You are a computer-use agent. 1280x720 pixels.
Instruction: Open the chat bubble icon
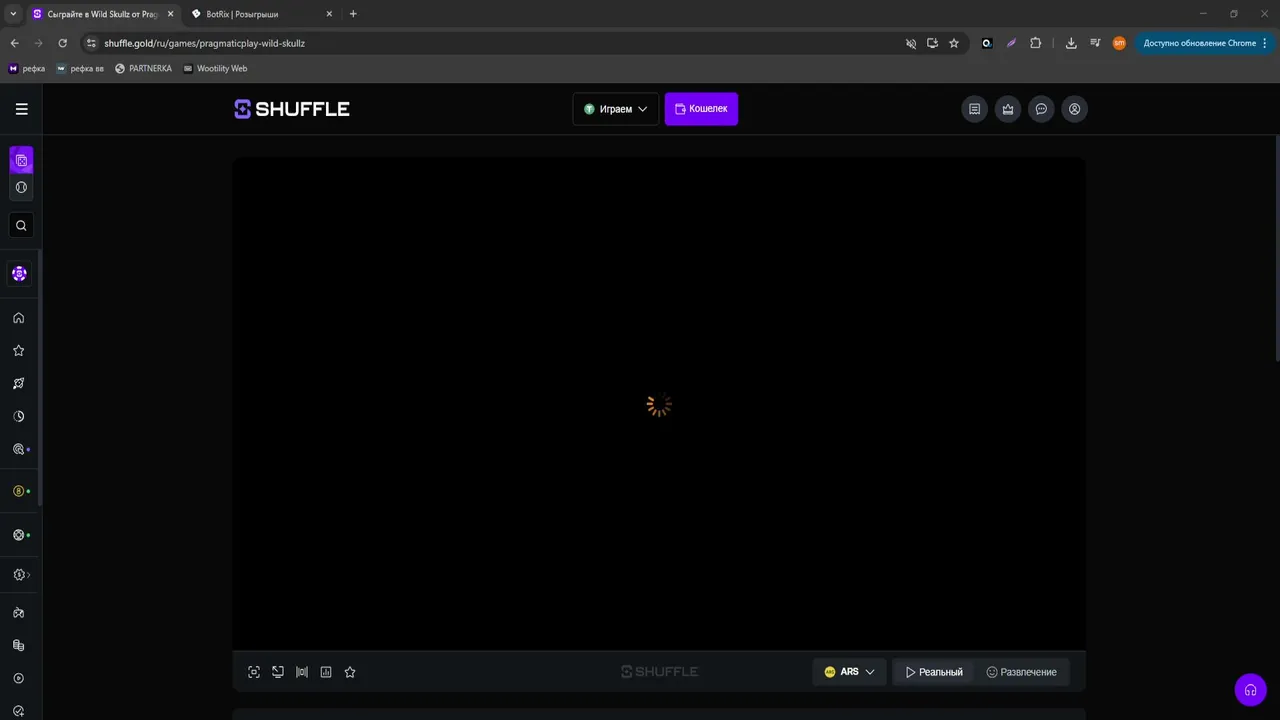(1041, 109)
